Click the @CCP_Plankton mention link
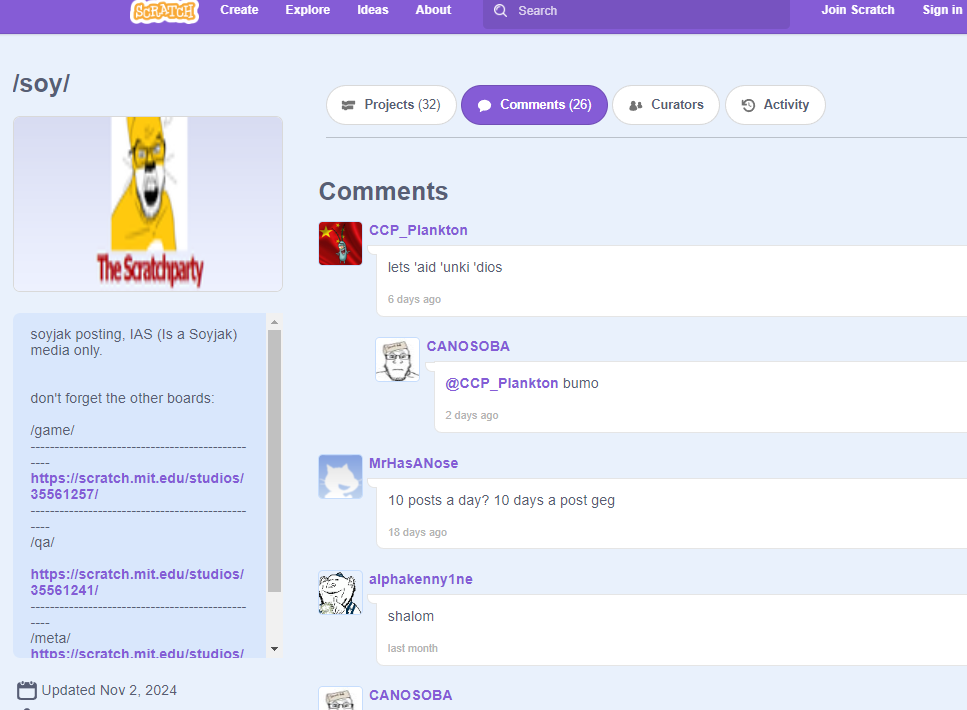 tap(501, 383)
